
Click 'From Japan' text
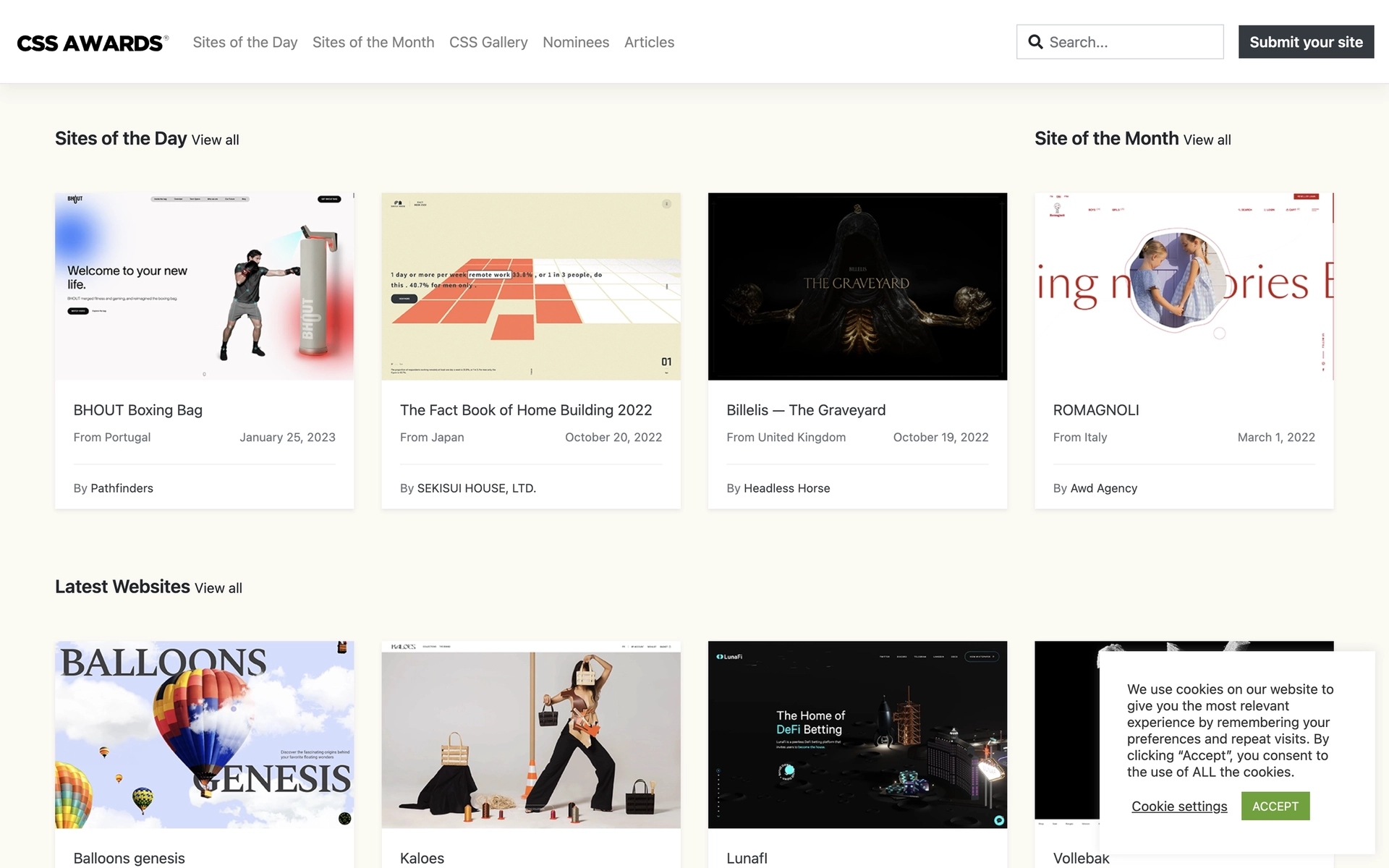coord(432,438)
